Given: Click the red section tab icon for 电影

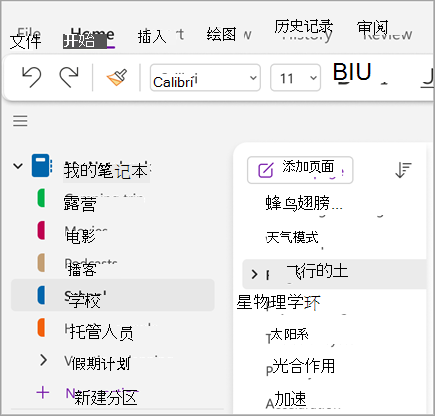Looking at the screenshot, I should 41,230.
